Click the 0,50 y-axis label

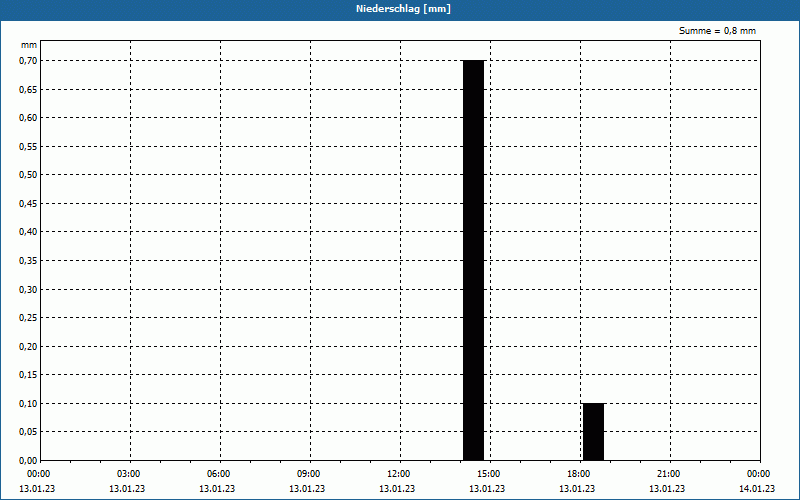(x=28, y=175)
